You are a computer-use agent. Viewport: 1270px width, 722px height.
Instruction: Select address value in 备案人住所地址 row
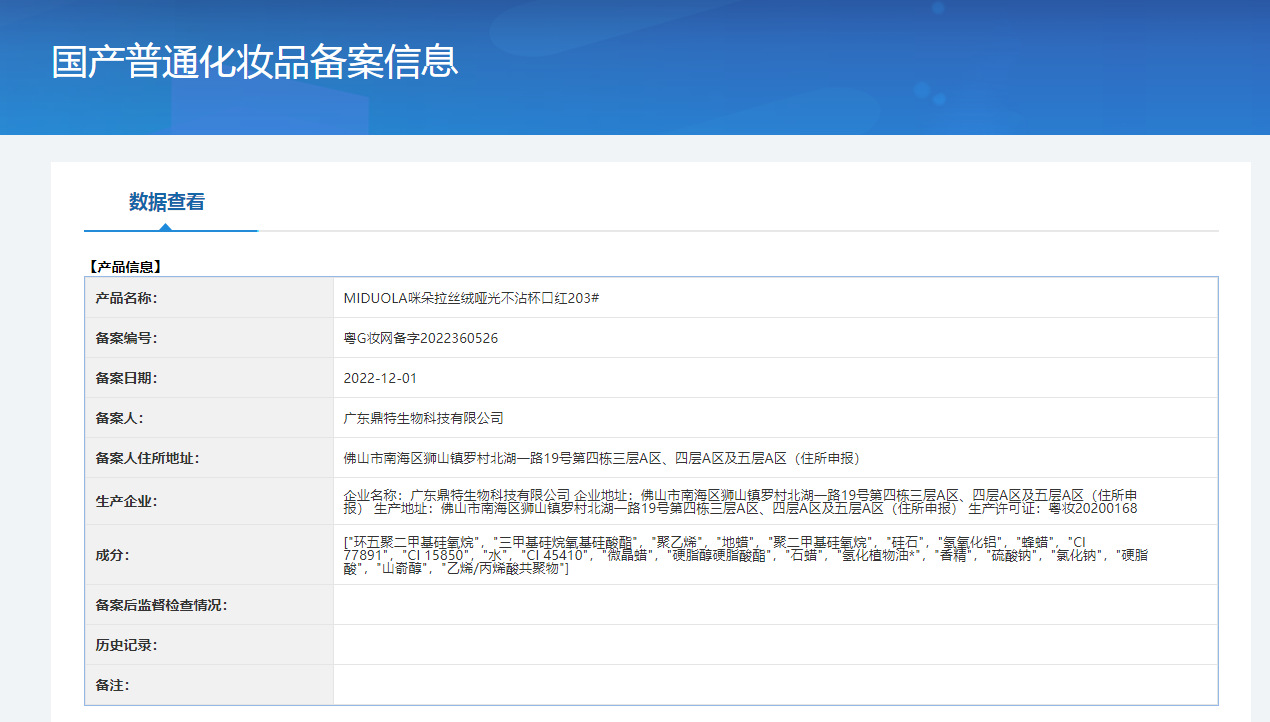(x=601, y=458)
